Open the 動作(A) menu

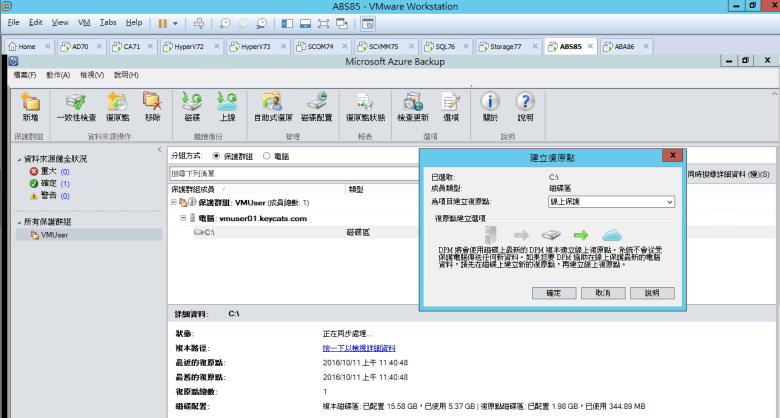[56, 75]
